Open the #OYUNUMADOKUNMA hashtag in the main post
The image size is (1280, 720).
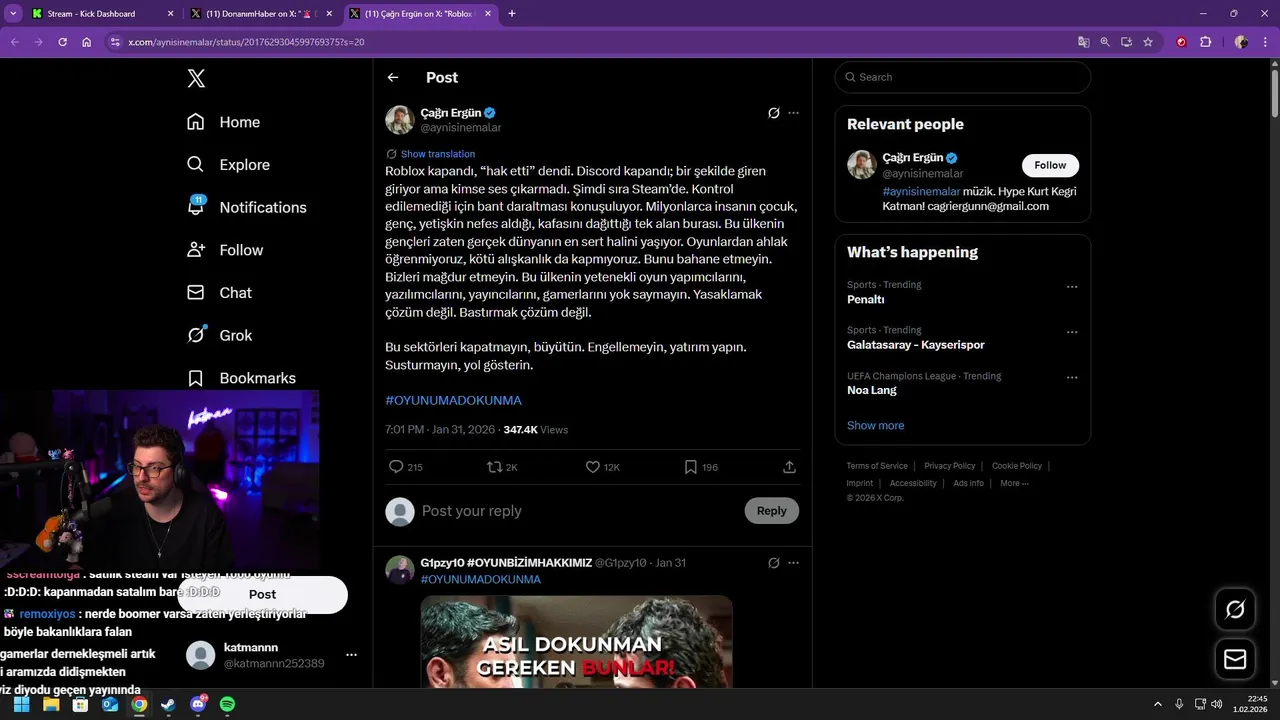pyautogui.click(x=453, y=400)
